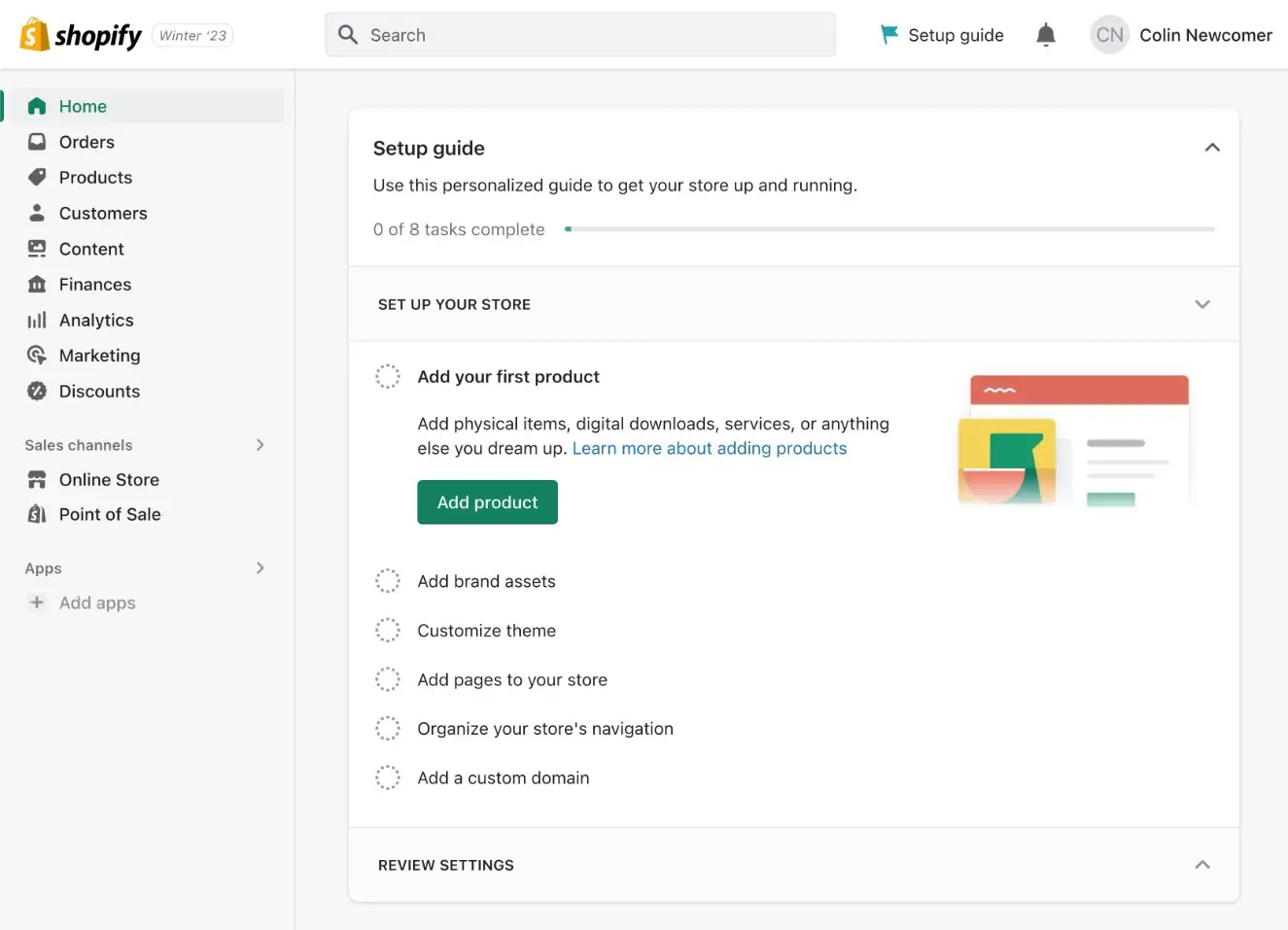Viewport: 1288px width, 930px height.
Task: Click the tasks complete progress bar
Action: tap(889, 229)
